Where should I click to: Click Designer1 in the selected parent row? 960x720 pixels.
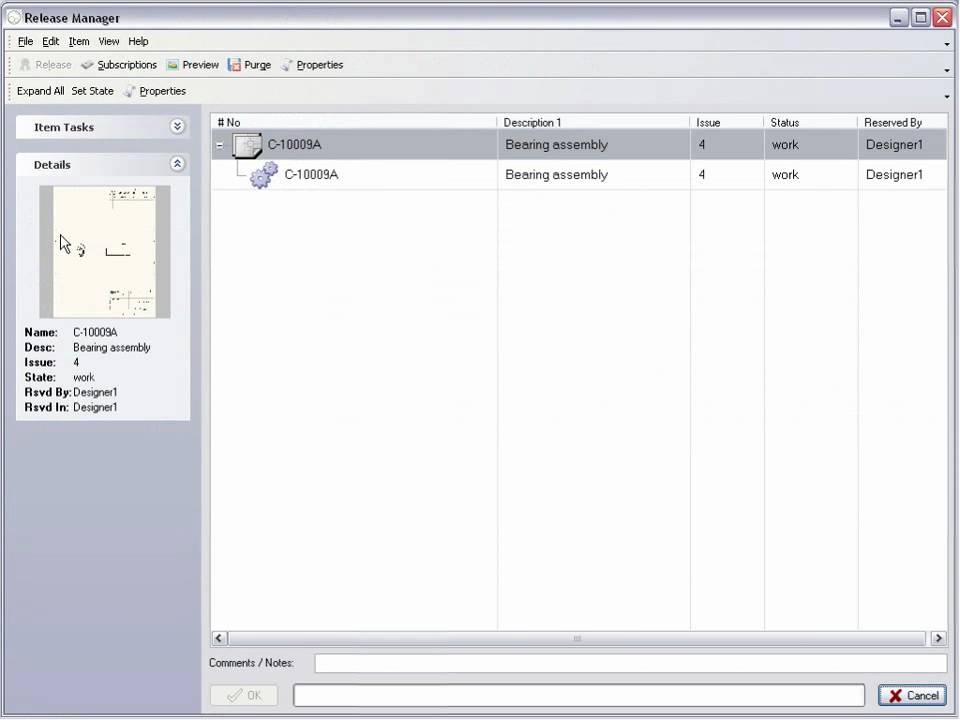coord(894,145)
